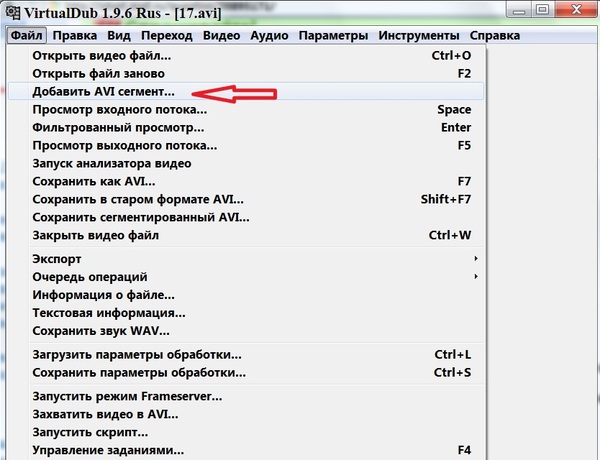The height and width of the screenshot is (460, 600).
Task: Click the VirtualDub app icon in title bar
Action: coord(10,12)
